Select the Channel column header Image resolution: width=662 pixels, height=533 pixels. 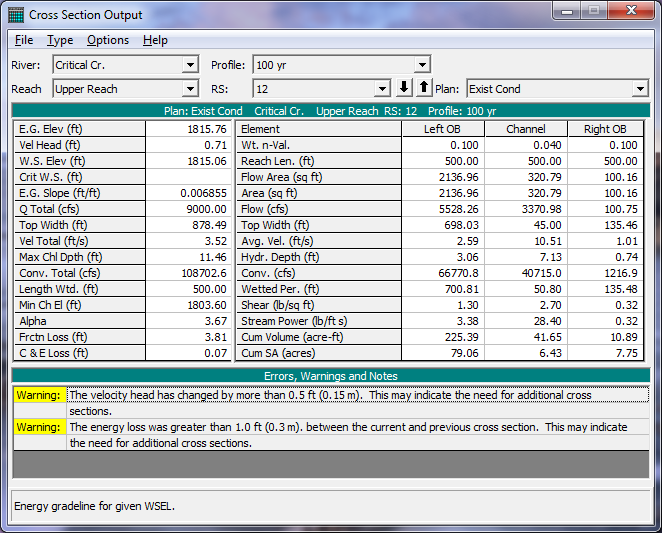pos(526,129)
